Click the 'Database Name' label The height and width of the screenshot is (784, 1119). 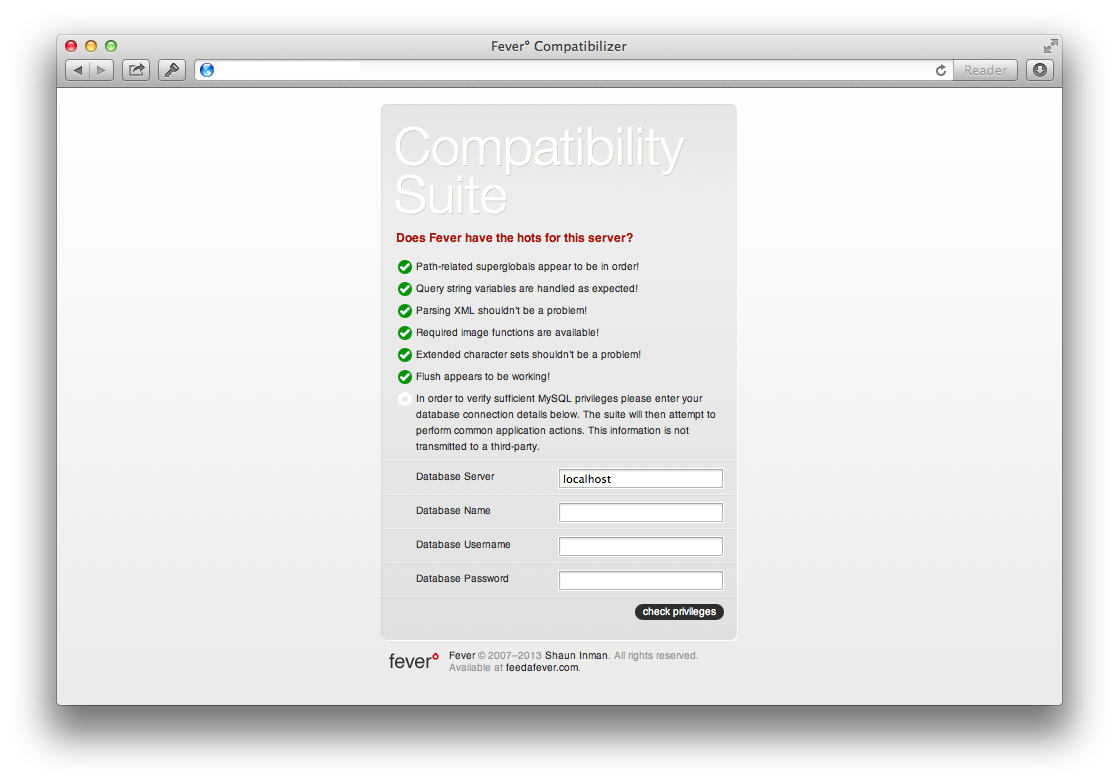[453, 511]
